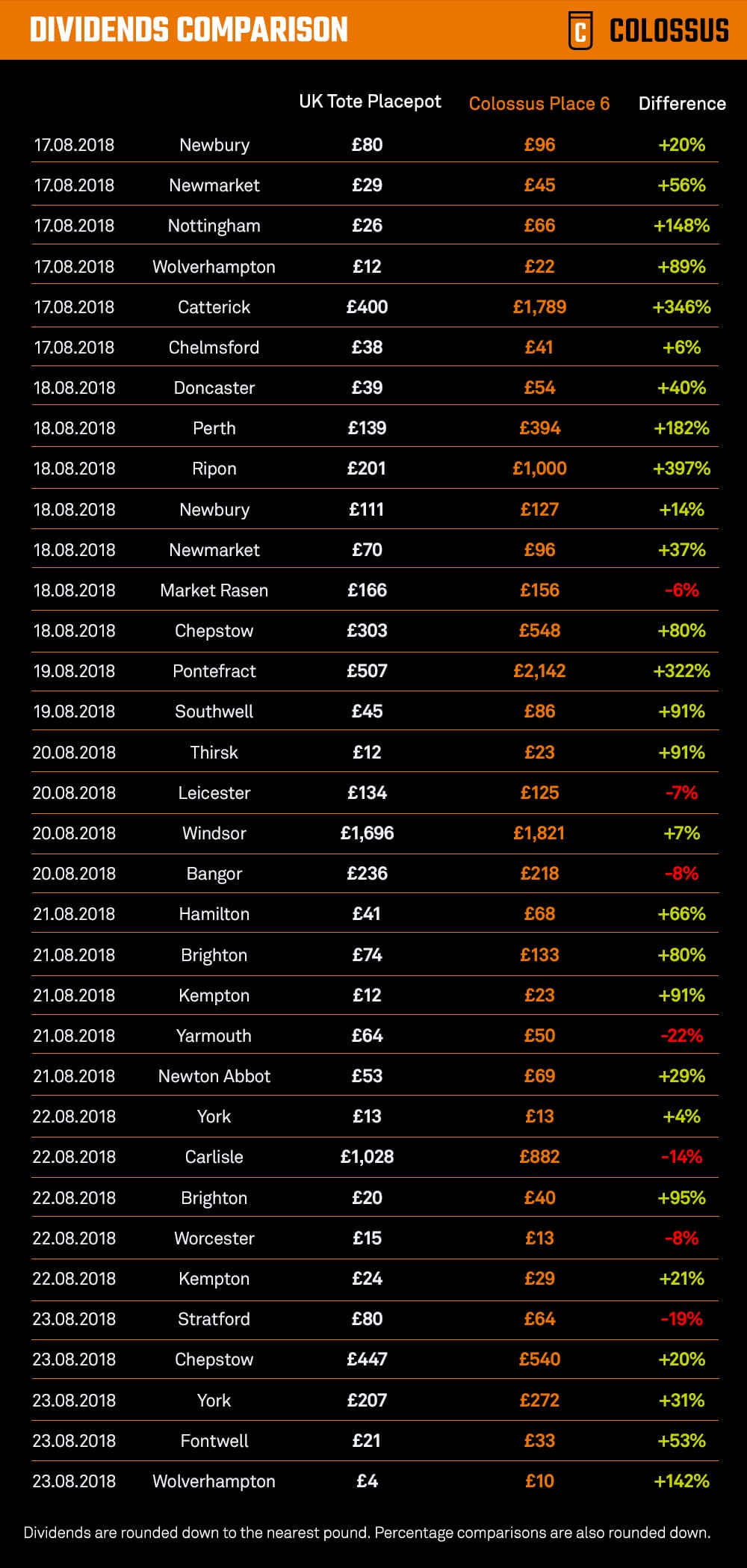Select the +397% Ripon difference value
This screenshot has height=1568, width=747.
(x=681, y=469)
